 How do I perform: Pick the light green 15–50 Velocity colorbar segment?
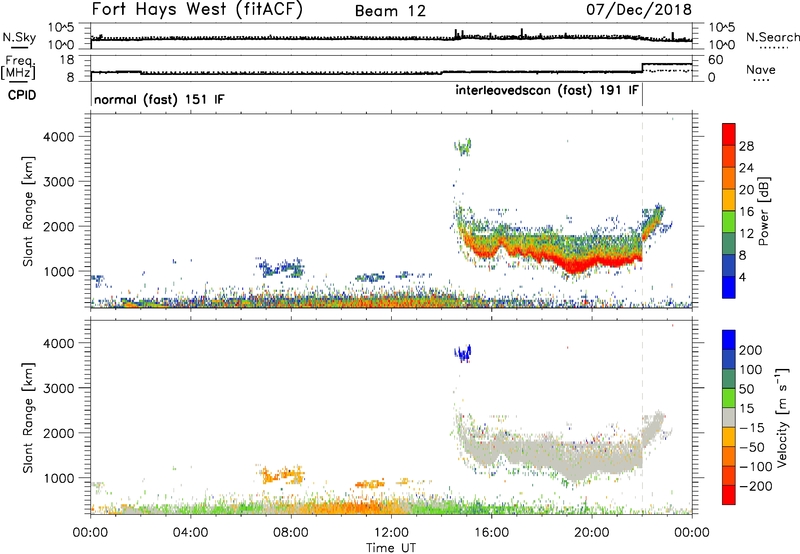pyautogui.click(x=729, y=398)
